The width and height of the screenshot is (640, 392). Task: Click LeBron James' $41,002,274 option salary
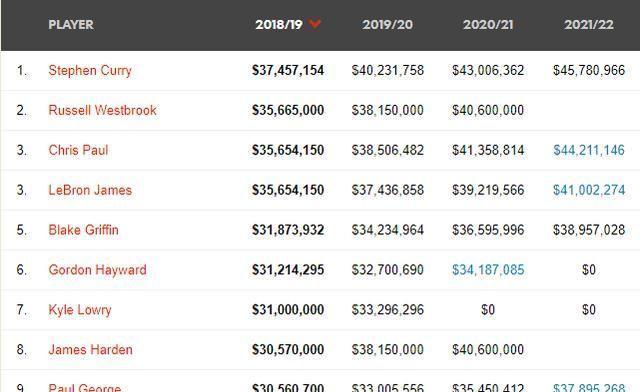click(589, 190)
